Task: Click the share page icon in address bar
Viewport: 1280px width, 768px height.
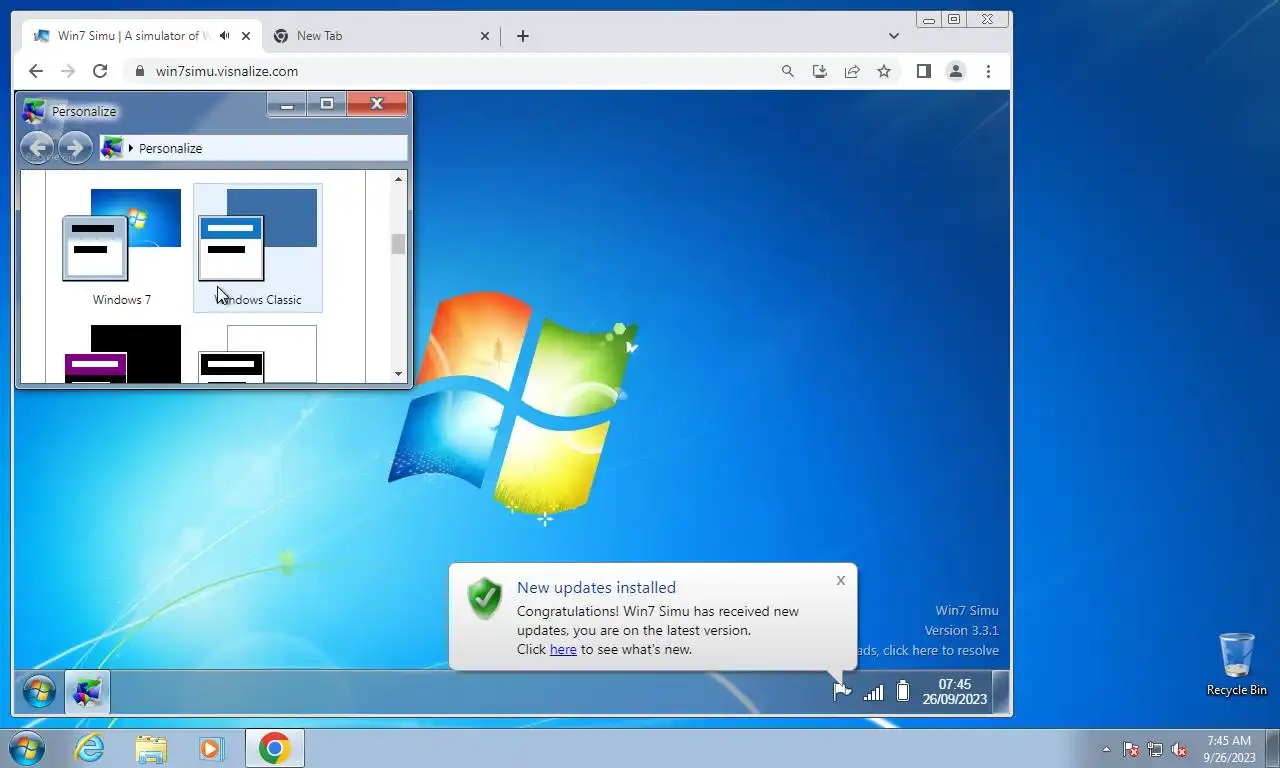Action: pos(852,71)
